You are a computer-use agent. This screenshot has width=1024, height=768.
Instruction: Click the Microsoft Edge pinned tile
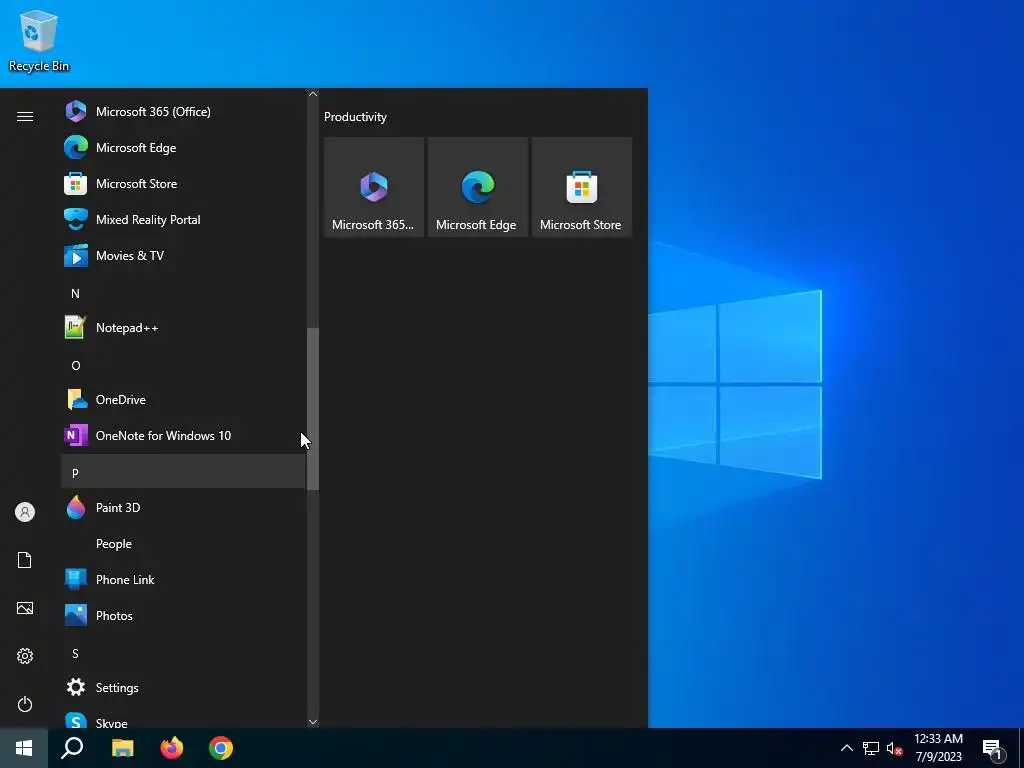coord(477,187)
